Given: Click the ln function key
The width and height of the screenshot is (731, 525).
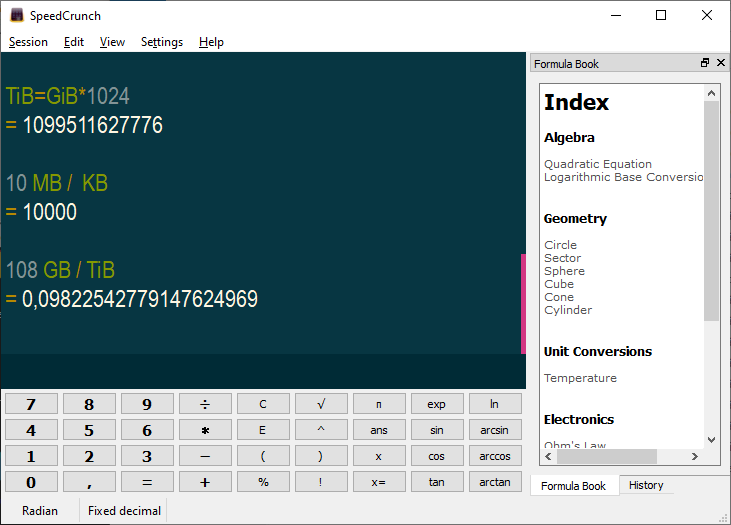Looking at the screenshot, I should [495, 404].
